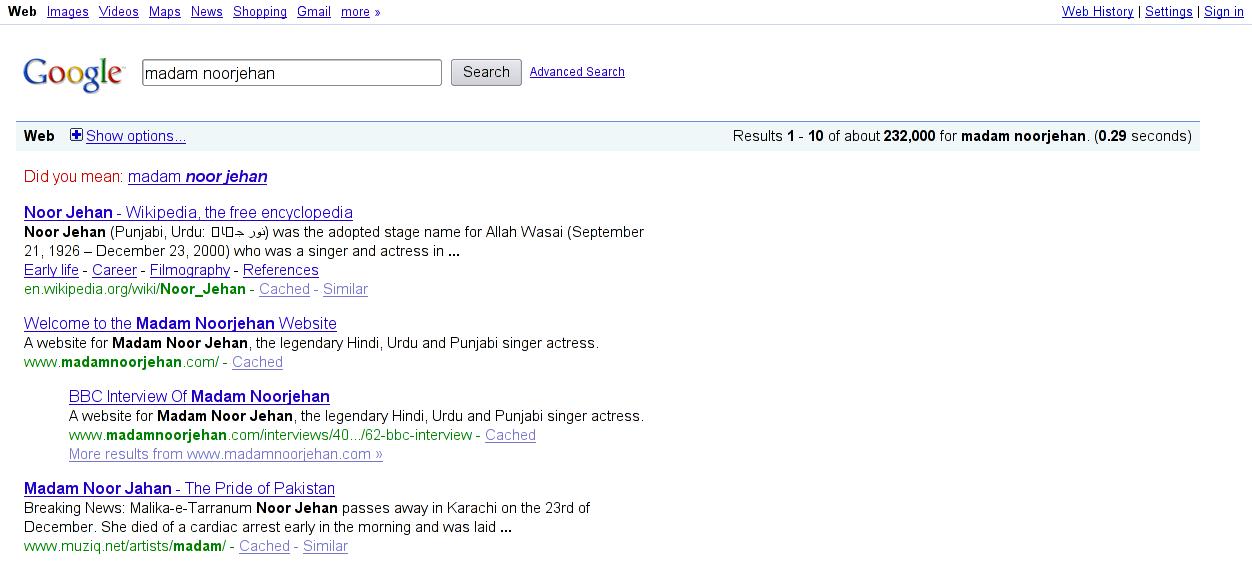Open Similar pages for Wikipedia result
The image size is (1252, 561).
[x=345, y=289]
